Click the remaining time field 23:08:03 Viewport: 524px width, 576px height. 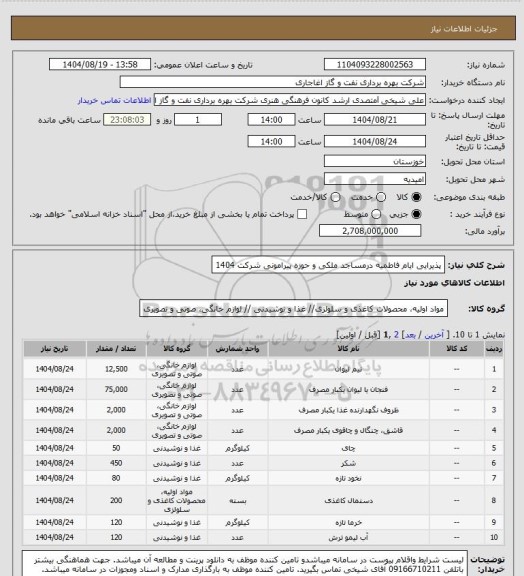pyautogui.click(x=127, y=120)
